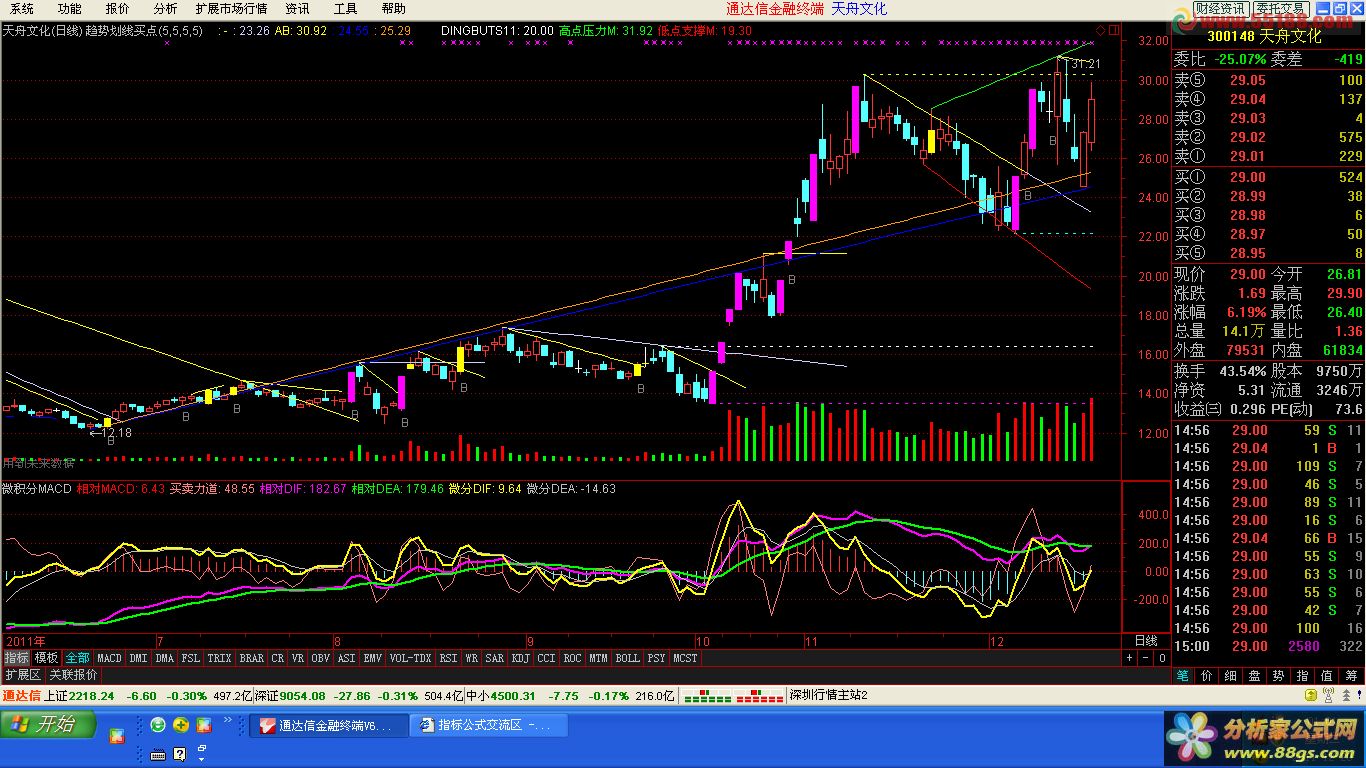This screenshot has width=1366, height=768.
Task: Click the diamond icon above the price axis
Action: coord(1101,30)
